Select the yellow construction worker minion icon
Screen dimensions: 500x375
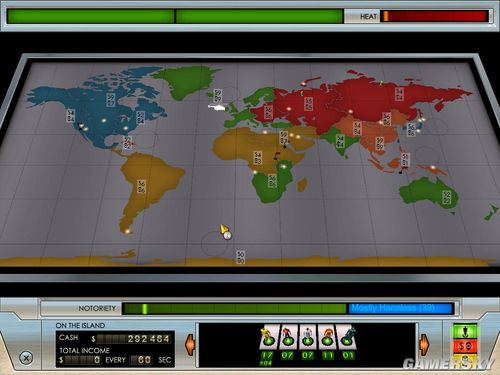click(268, 338)
